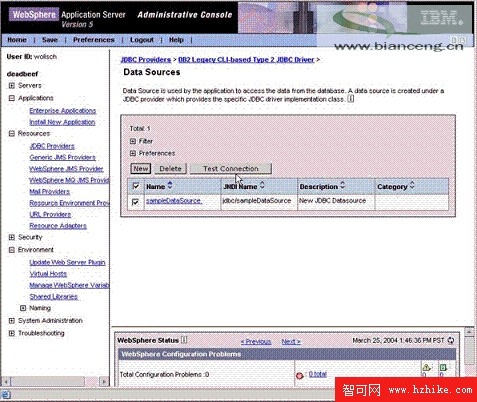477x402 pixels.
Task: Open Manage WebSphere Variables link
Action: click(69, 285)
